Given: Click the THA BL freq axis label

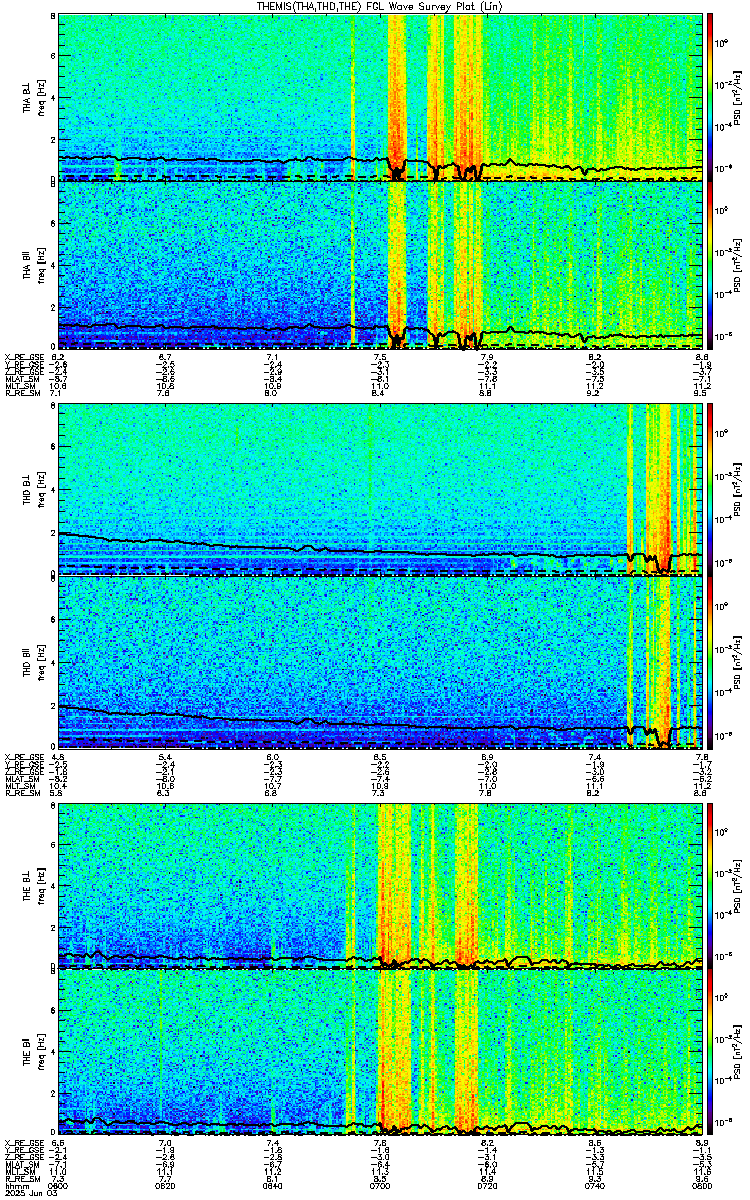Looking at the screenshot, I should (x=41, y=97).
